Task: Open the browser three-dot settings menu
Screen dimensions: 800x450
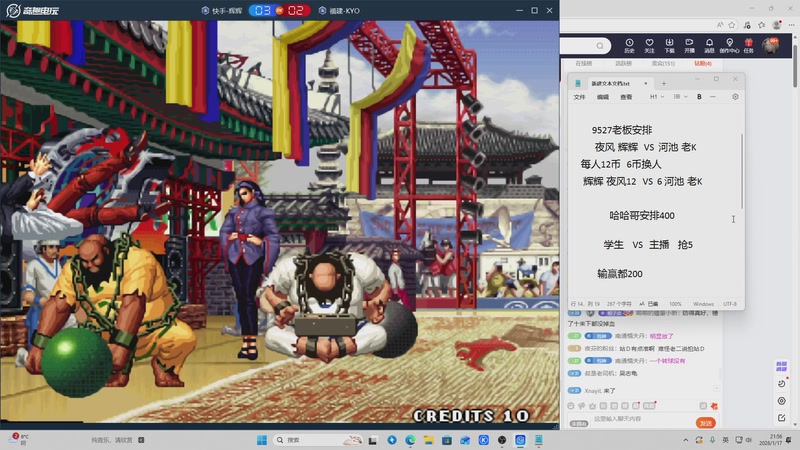Action: tap(791, 24)
